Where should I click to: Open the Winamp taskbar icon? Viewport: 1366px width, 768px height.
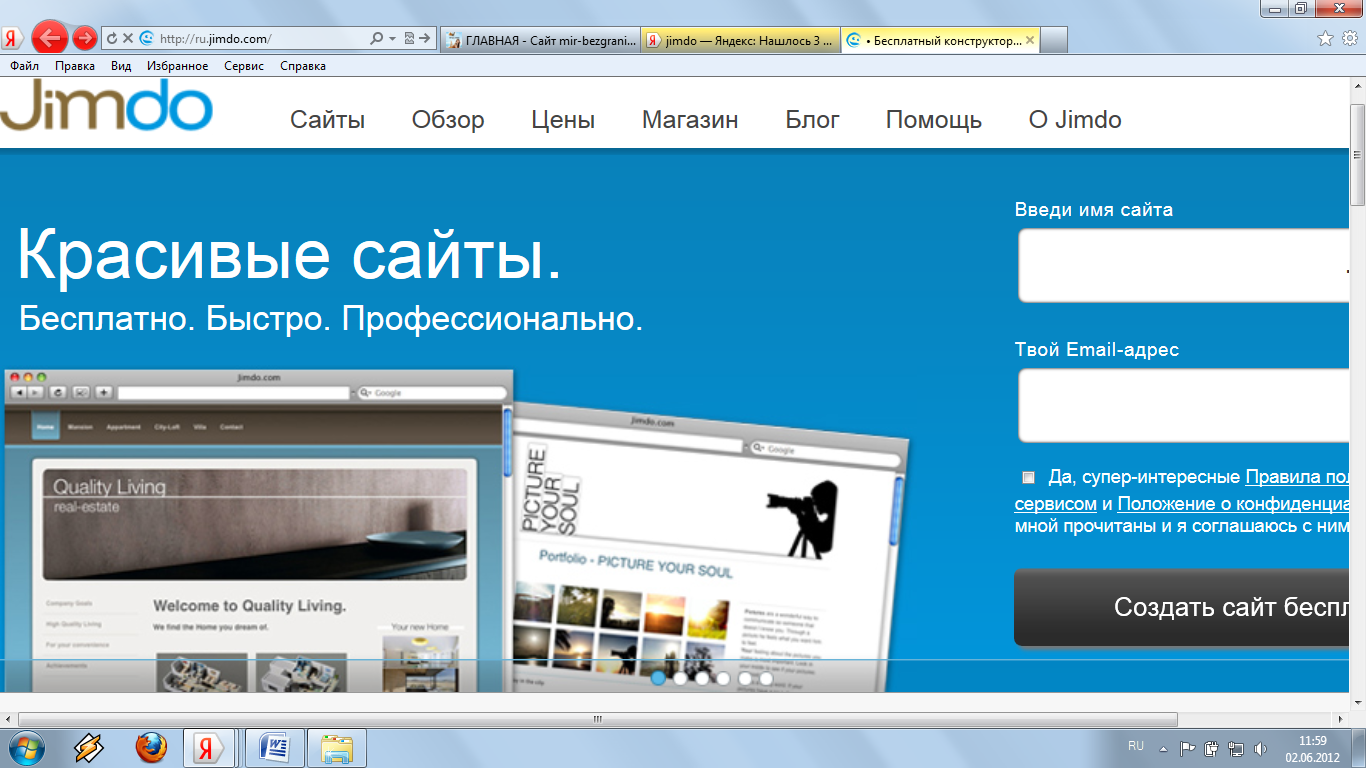point(89,748)
